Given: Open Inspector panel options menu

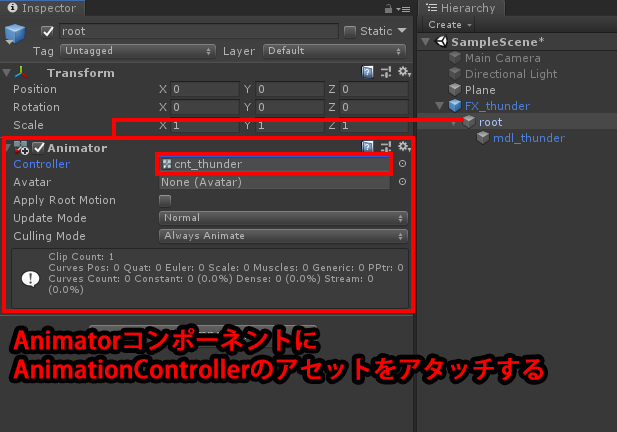Looking at the screenshot, I should 403,9.
